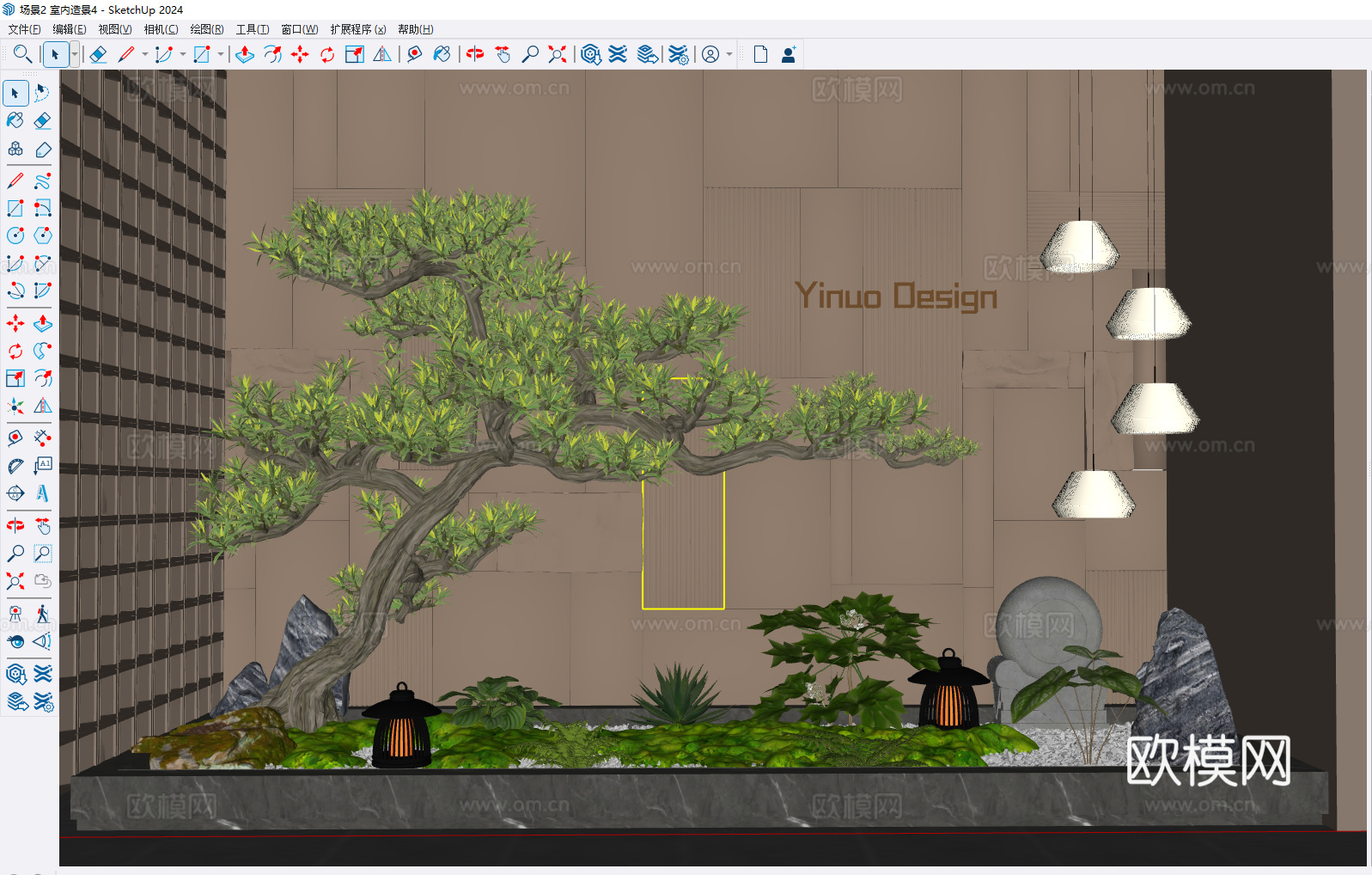Click the Position Camera tool
The image size is (1372, 875).
(x=15, y=614)
